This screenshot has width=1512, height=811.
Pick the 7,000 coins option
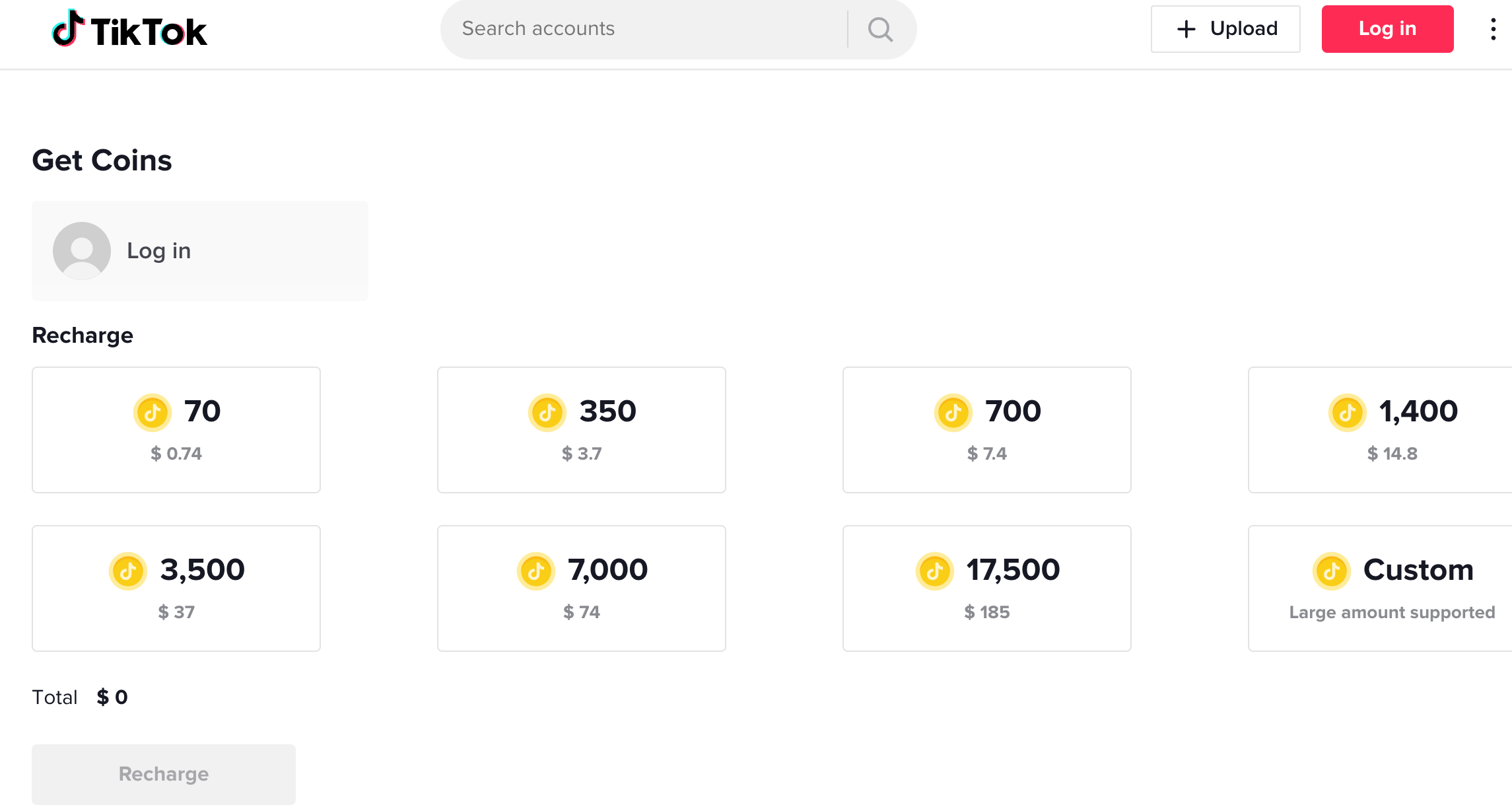[581, 588]
